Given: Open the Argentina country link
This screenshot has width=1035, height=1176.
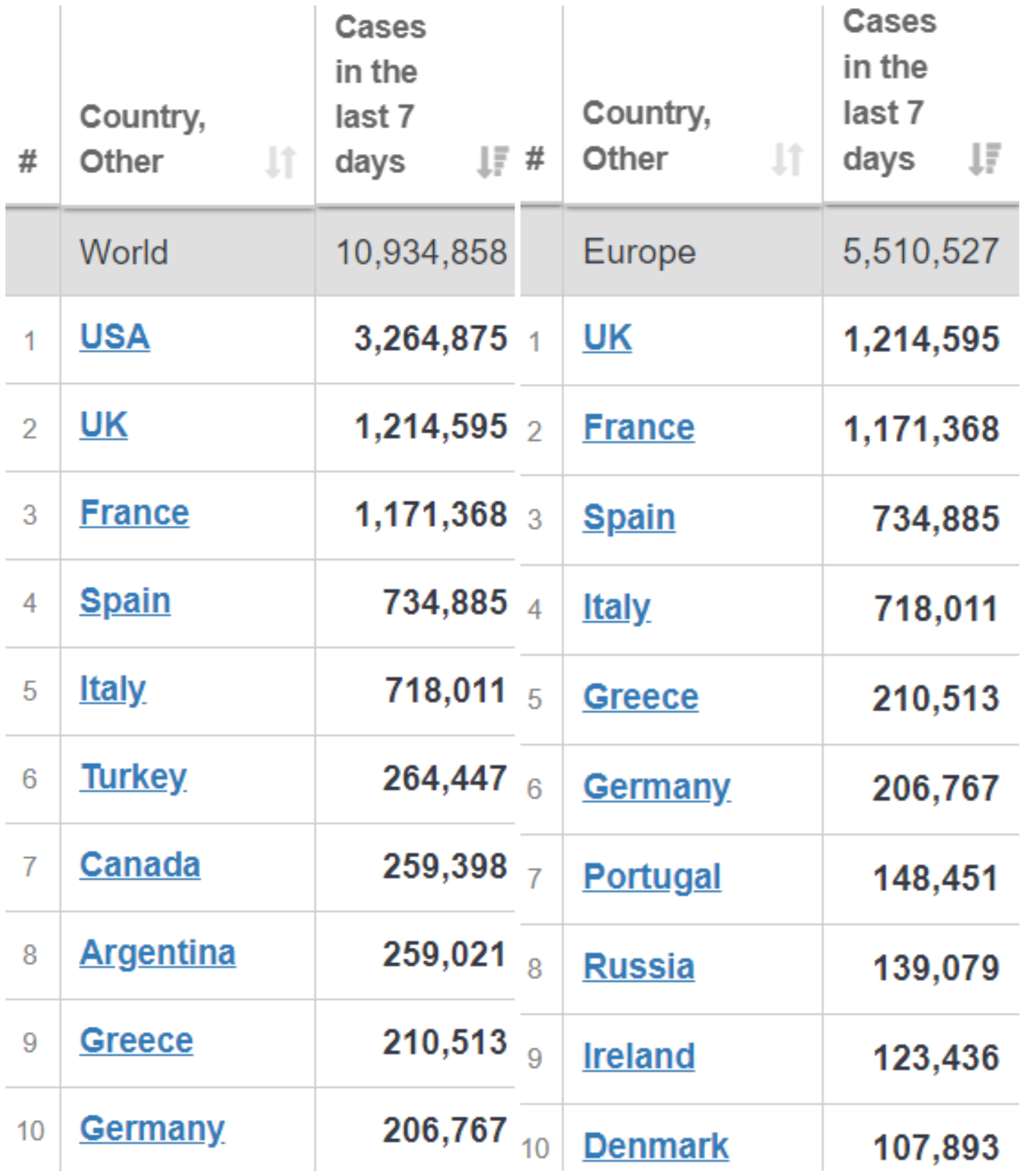Looking at the screenshot, I should [157, 953].
